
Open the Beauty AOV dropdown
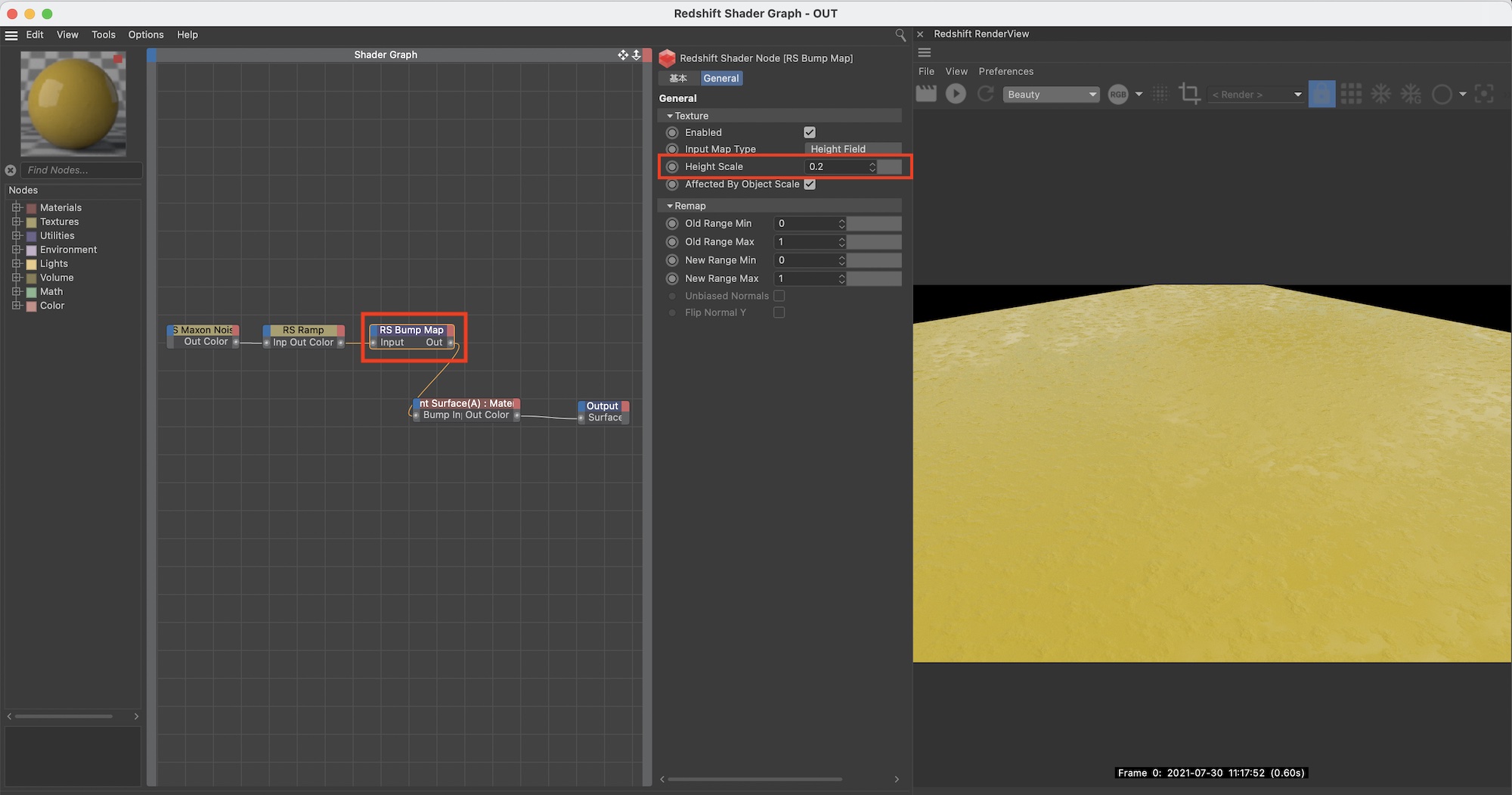(1051, 95)
